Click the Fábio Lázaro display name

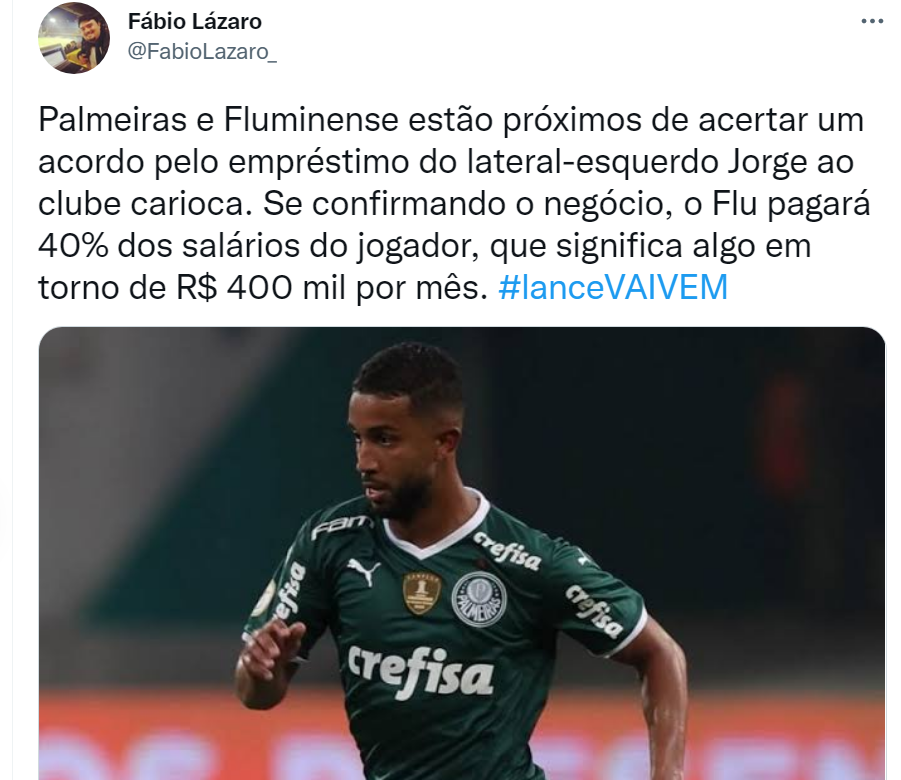pyautogui.click(x=195, y=22)
